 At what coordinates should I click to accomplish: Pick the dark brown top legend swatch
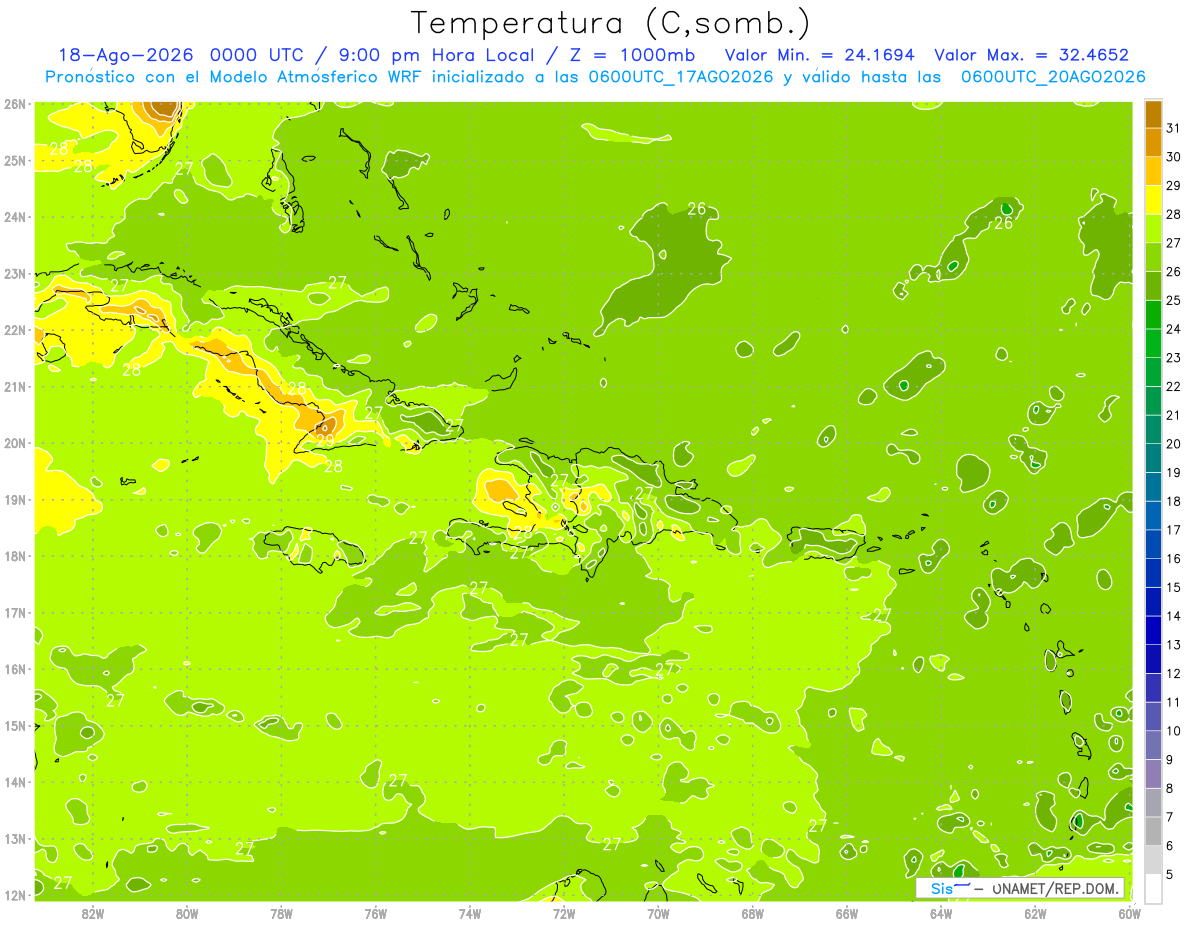1153,113
